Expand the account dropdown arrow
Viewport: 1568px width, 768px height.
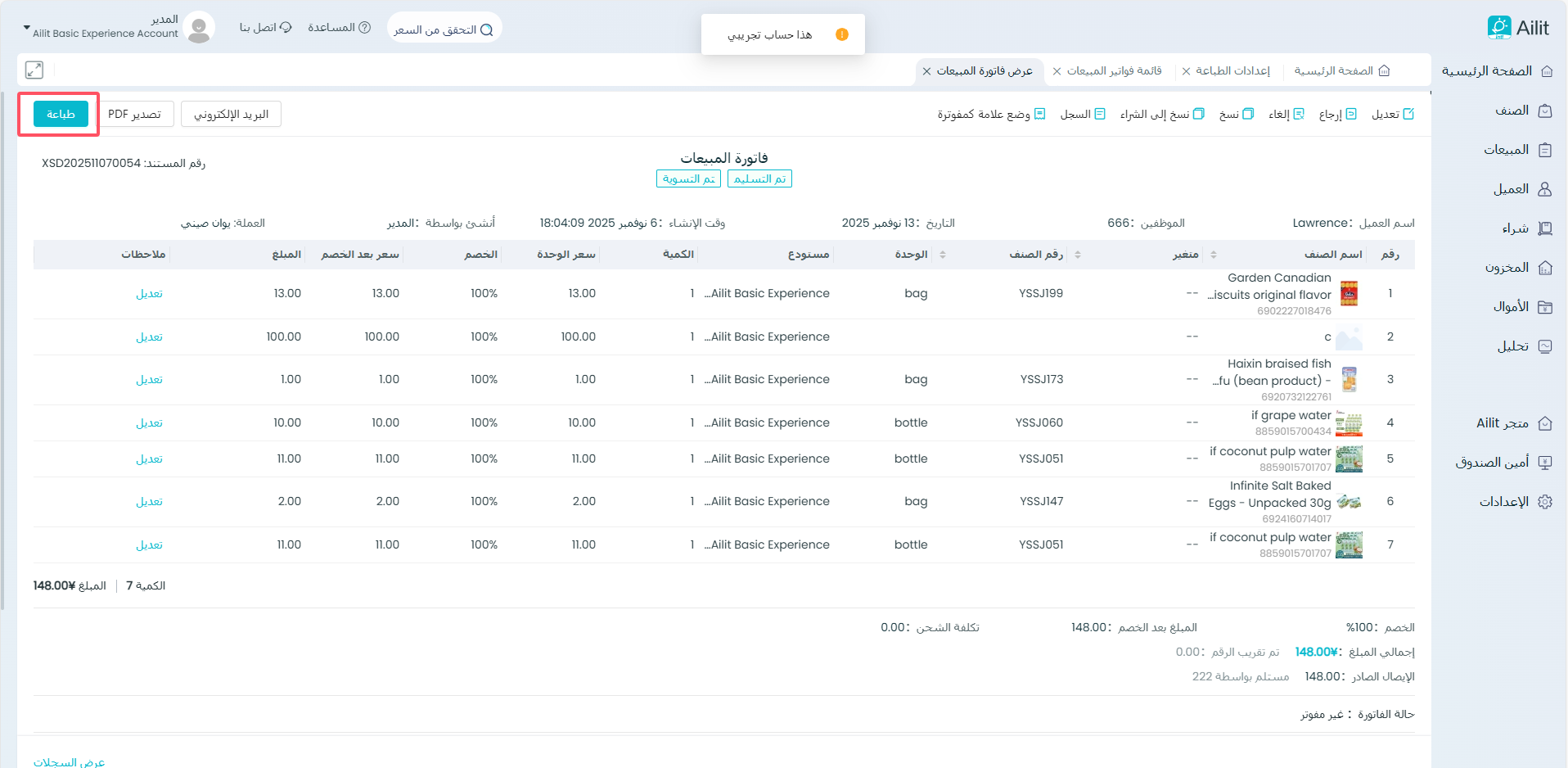[26, 28]
